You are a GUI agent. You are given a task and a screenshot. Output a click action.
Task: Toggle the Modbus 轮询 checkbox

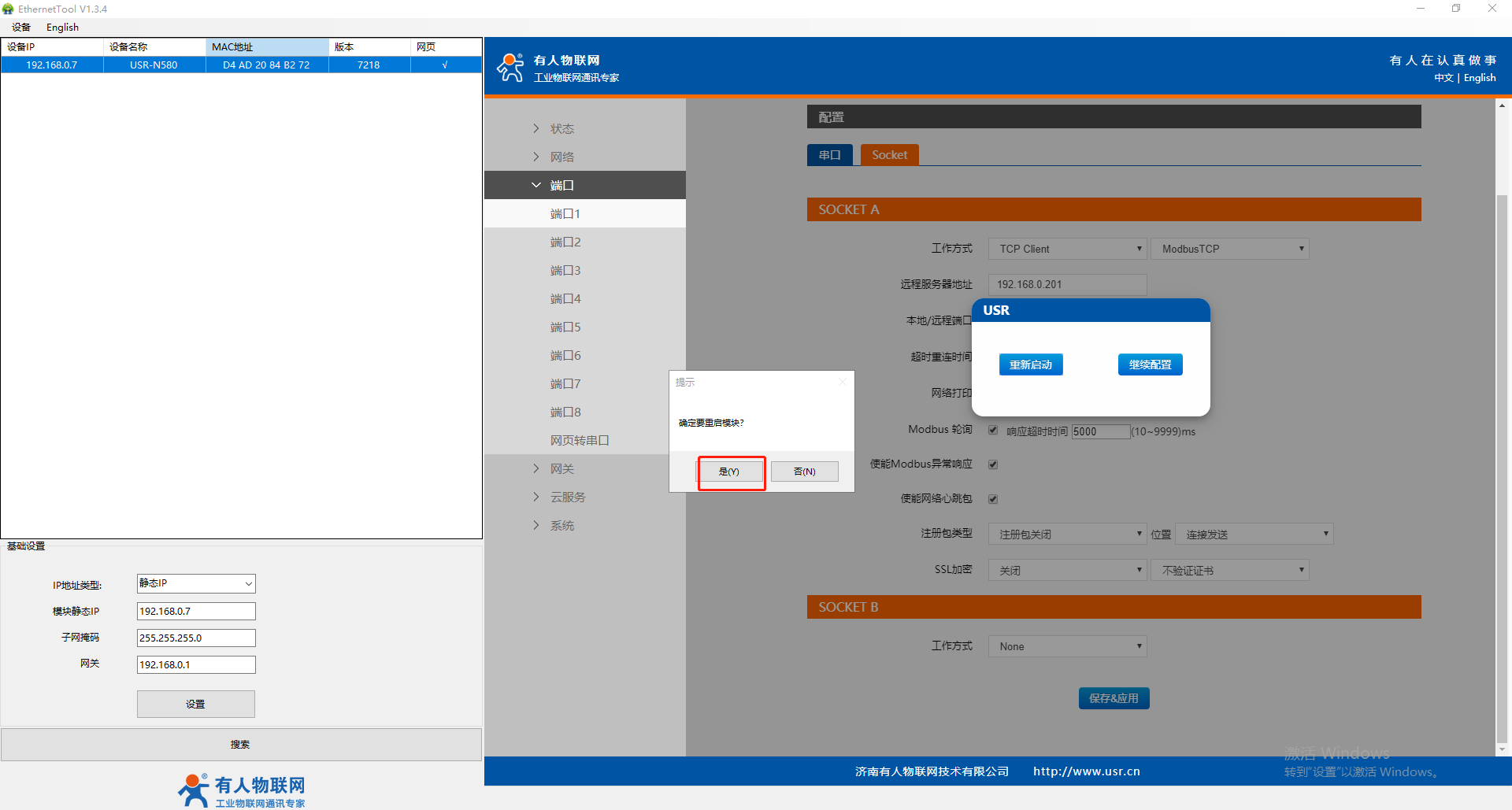point(993,430)
